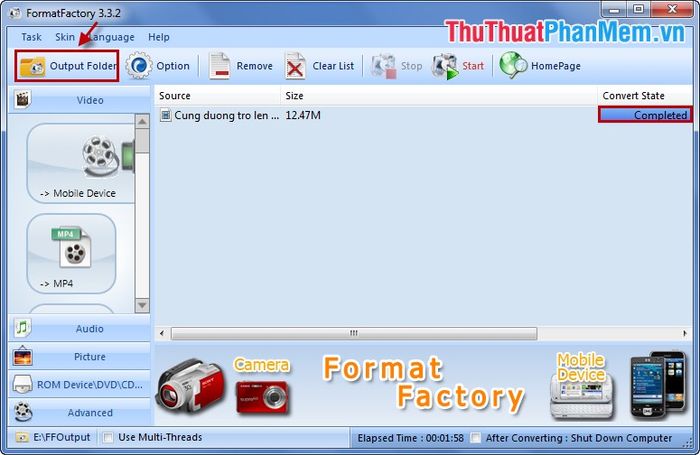Click the folder icon beside E:\FFOutput
The height and width of the screenshot is (455, 700).
22,438
